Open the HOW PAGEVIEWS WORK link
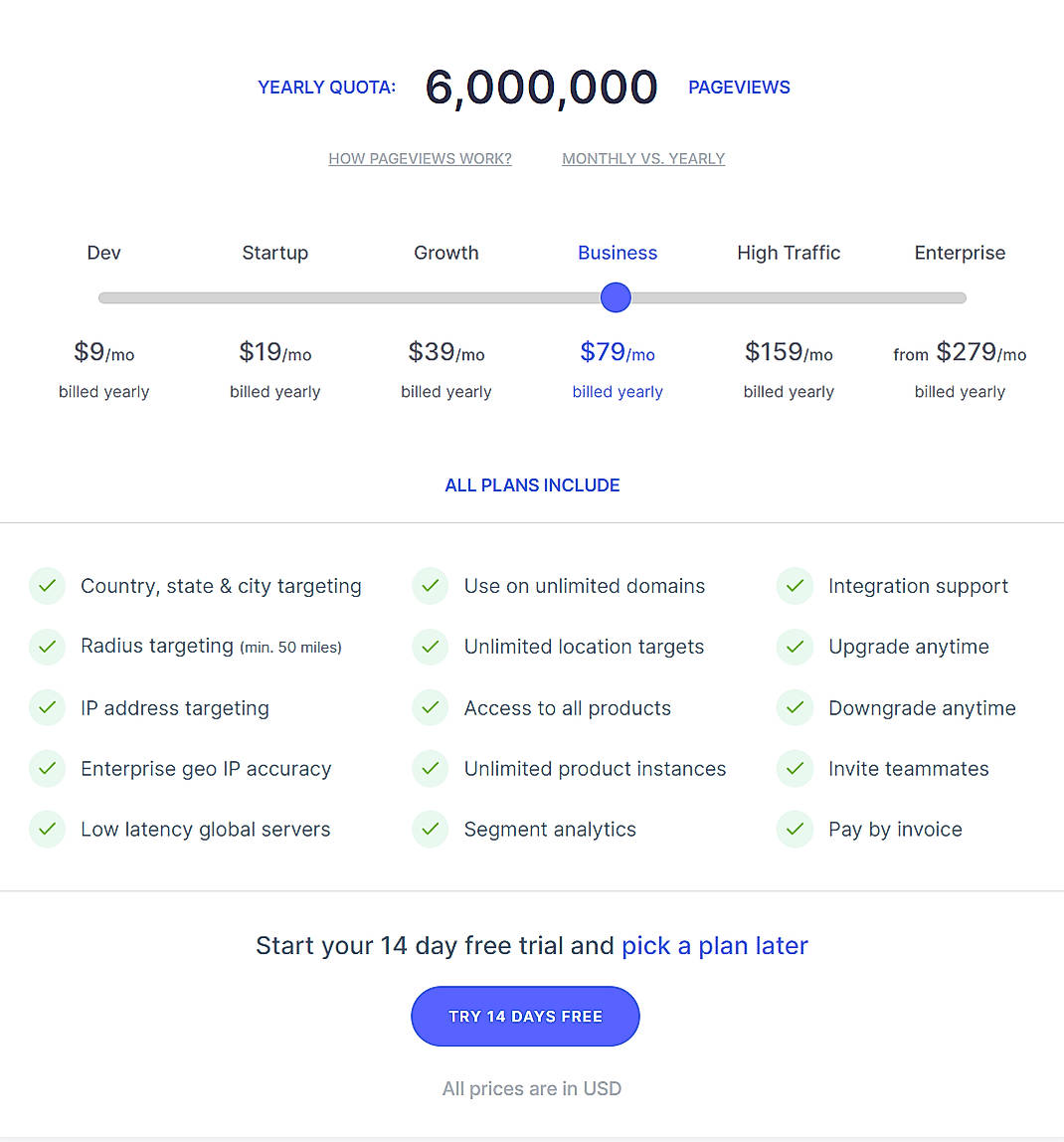Screen dimensions: 1064x1142 [x=420, y=158]
